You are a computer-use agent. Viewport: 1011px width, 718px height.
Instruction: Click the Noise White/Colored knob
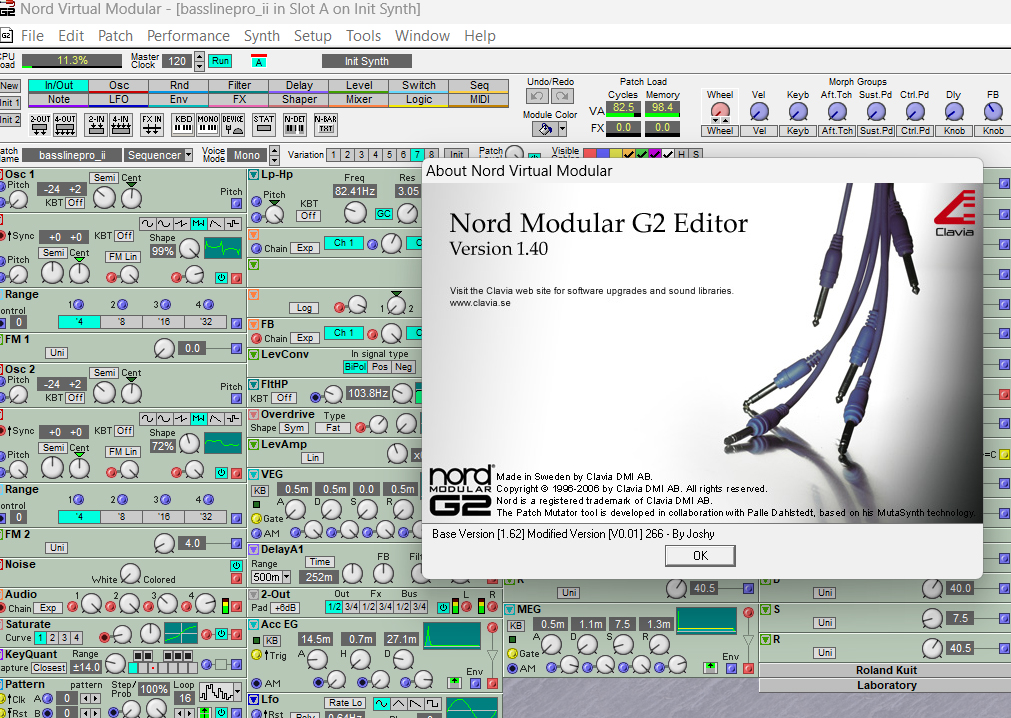pyautogui.click(x=130, y=573)
